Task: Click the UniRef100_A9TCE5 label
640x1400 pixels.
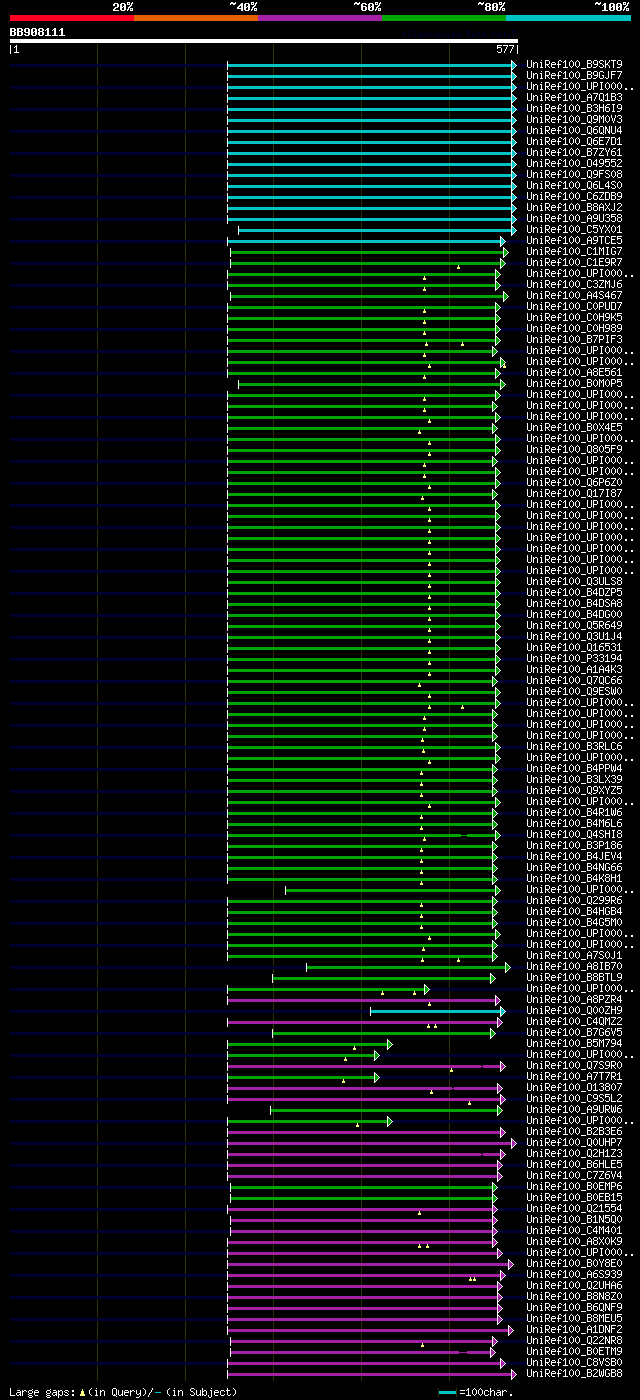Action: coord(574,240)
